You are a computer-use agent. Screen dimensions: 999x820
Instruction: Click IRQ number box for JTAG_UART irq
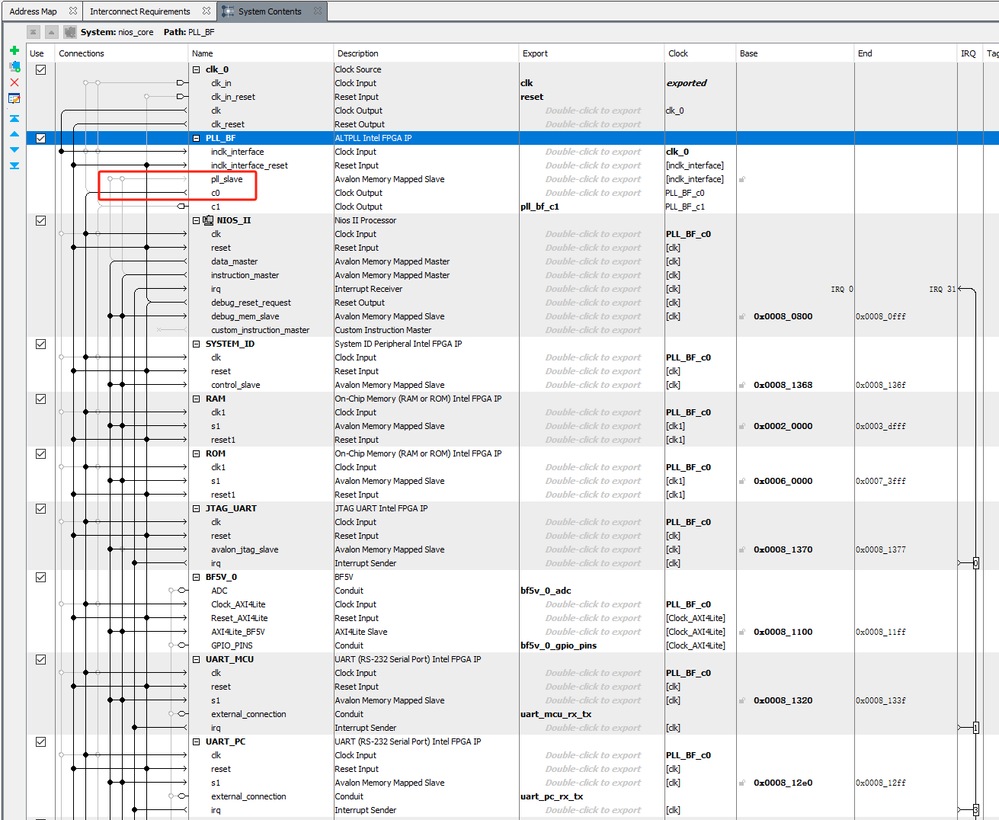tap(975, 563)
